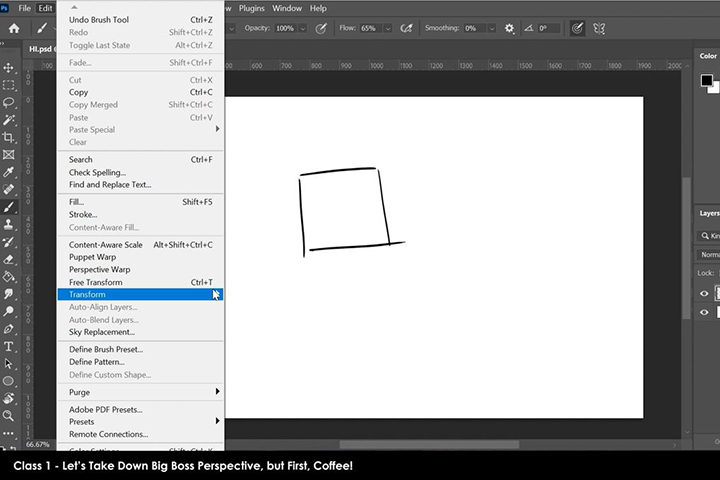Click the brush angle 0° input field
The height and width of the screenshot is (480, 720).
pos(549,28)
